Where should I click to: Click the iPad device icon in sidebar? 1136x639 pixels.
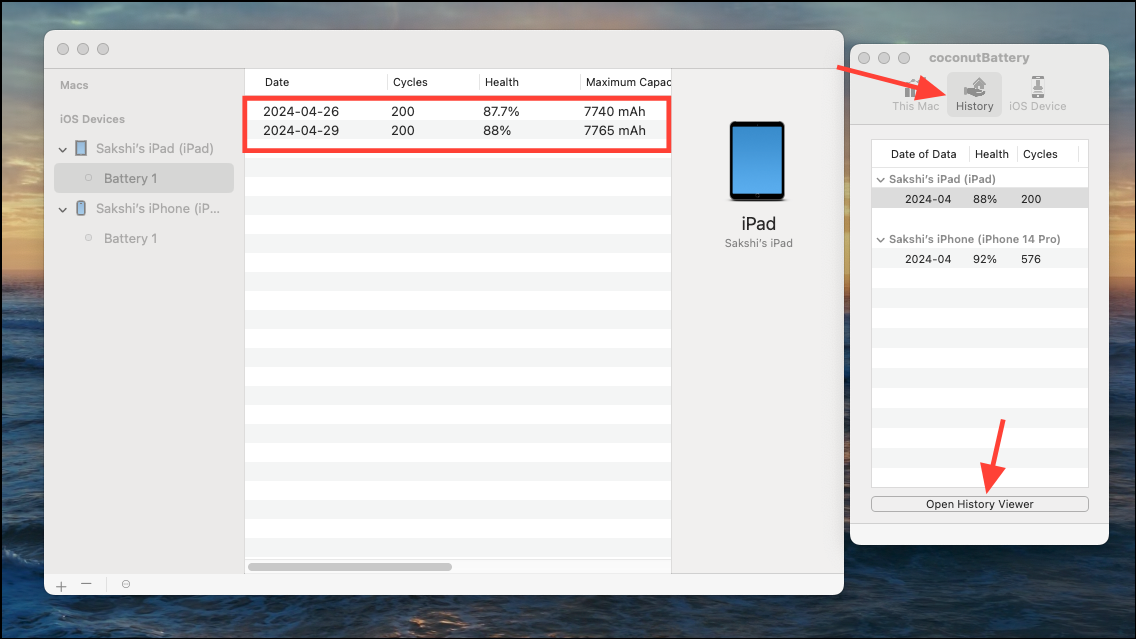click(x=81, y=149)
